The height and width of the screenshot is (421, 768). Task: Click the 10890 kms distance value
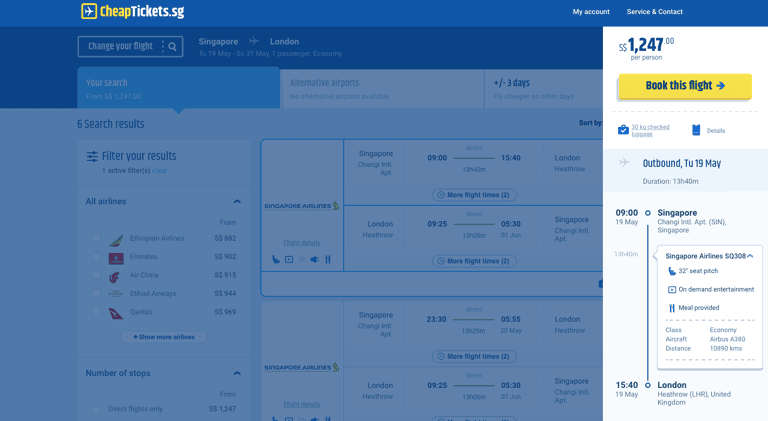tap(726, 349)
